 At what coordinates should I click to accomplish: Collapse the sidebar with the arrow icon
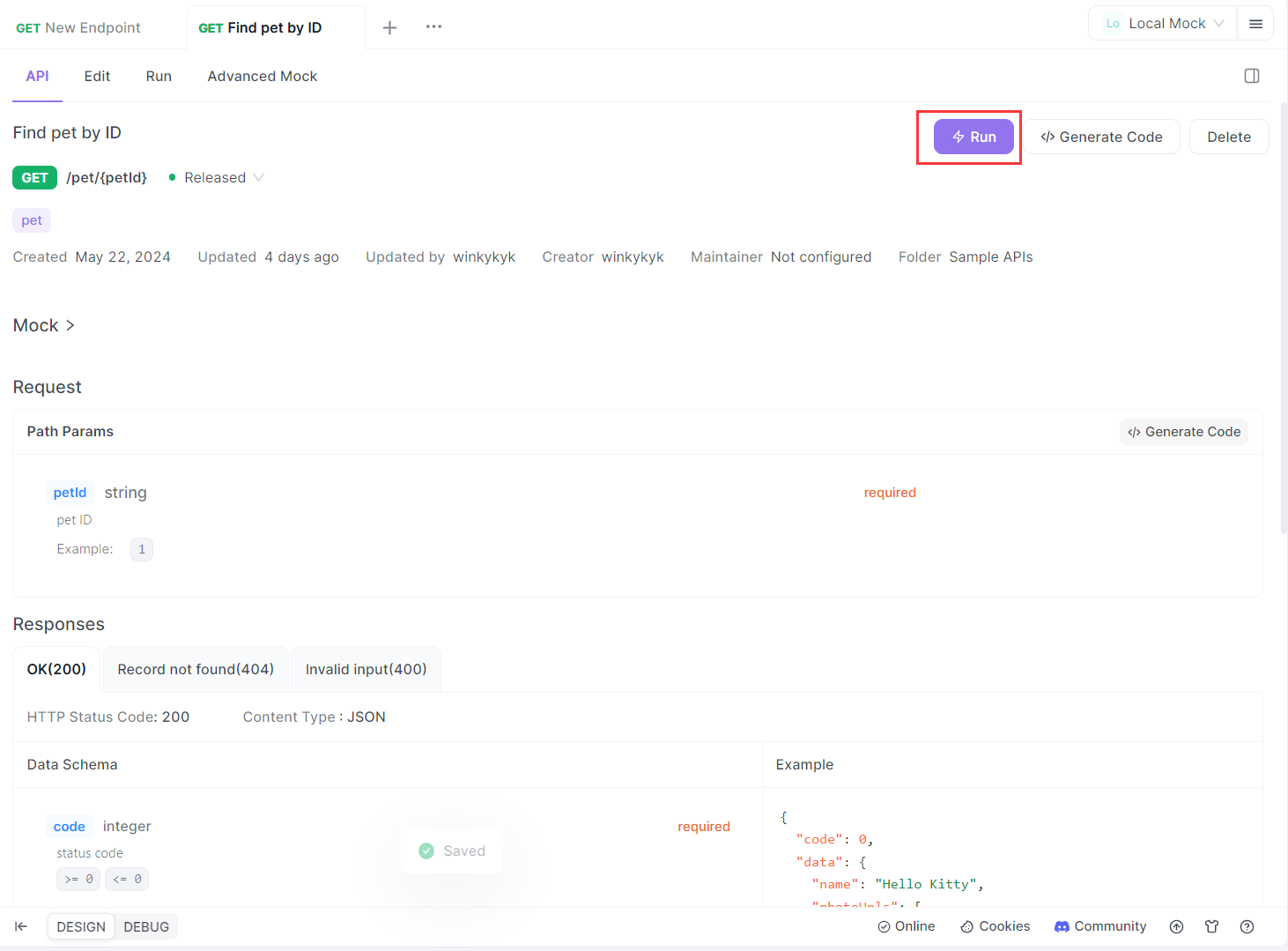coord(21,926)
